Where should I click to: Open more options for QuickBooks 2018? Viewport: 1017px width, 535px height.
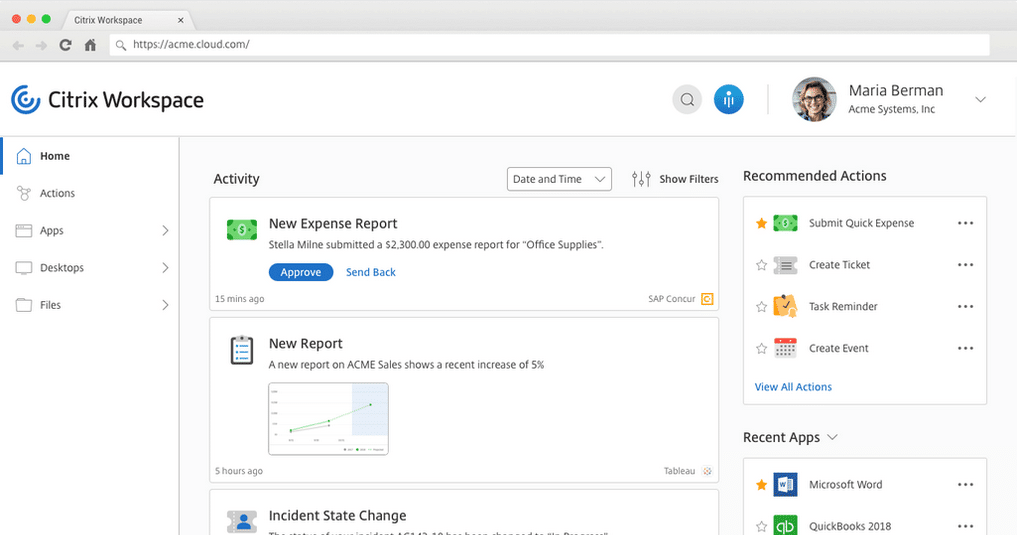pyautogui.click(x=965, y=526)
